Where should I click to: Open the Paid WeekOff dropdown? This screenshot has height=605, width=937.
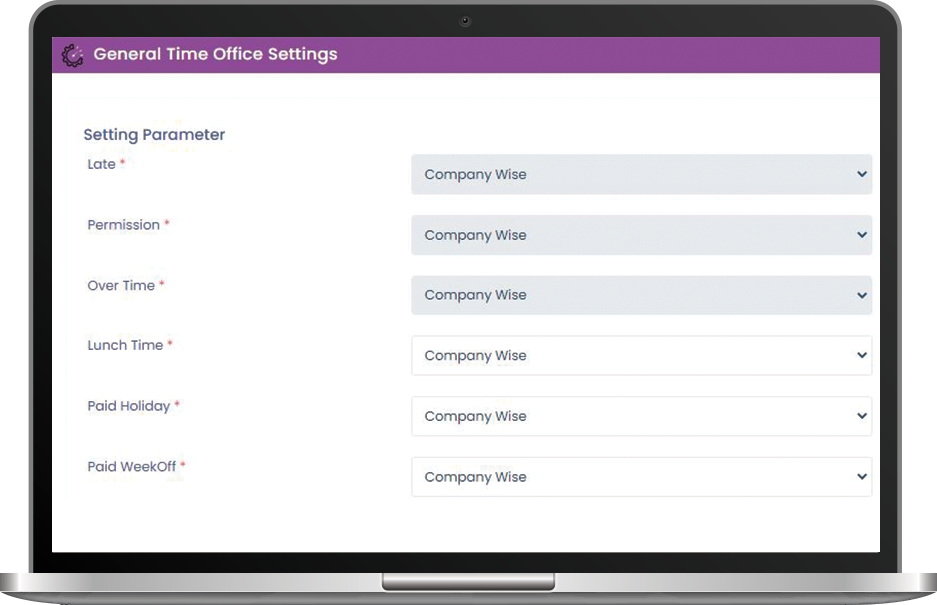[641, 477]
